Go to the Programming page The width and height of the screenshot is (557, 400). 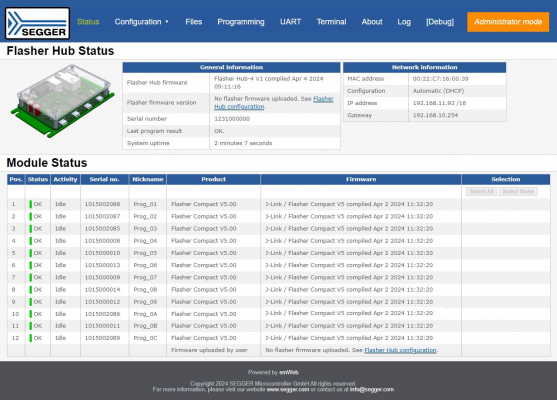pos(241,22)
